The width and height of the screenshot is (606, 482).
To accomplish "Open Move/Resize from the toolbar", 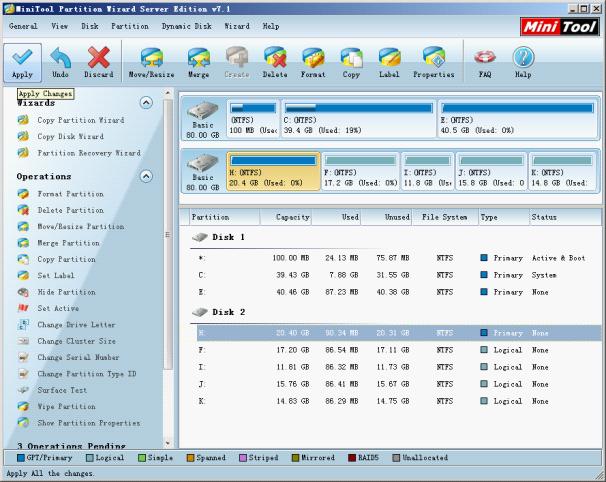I will coord(152,63).
